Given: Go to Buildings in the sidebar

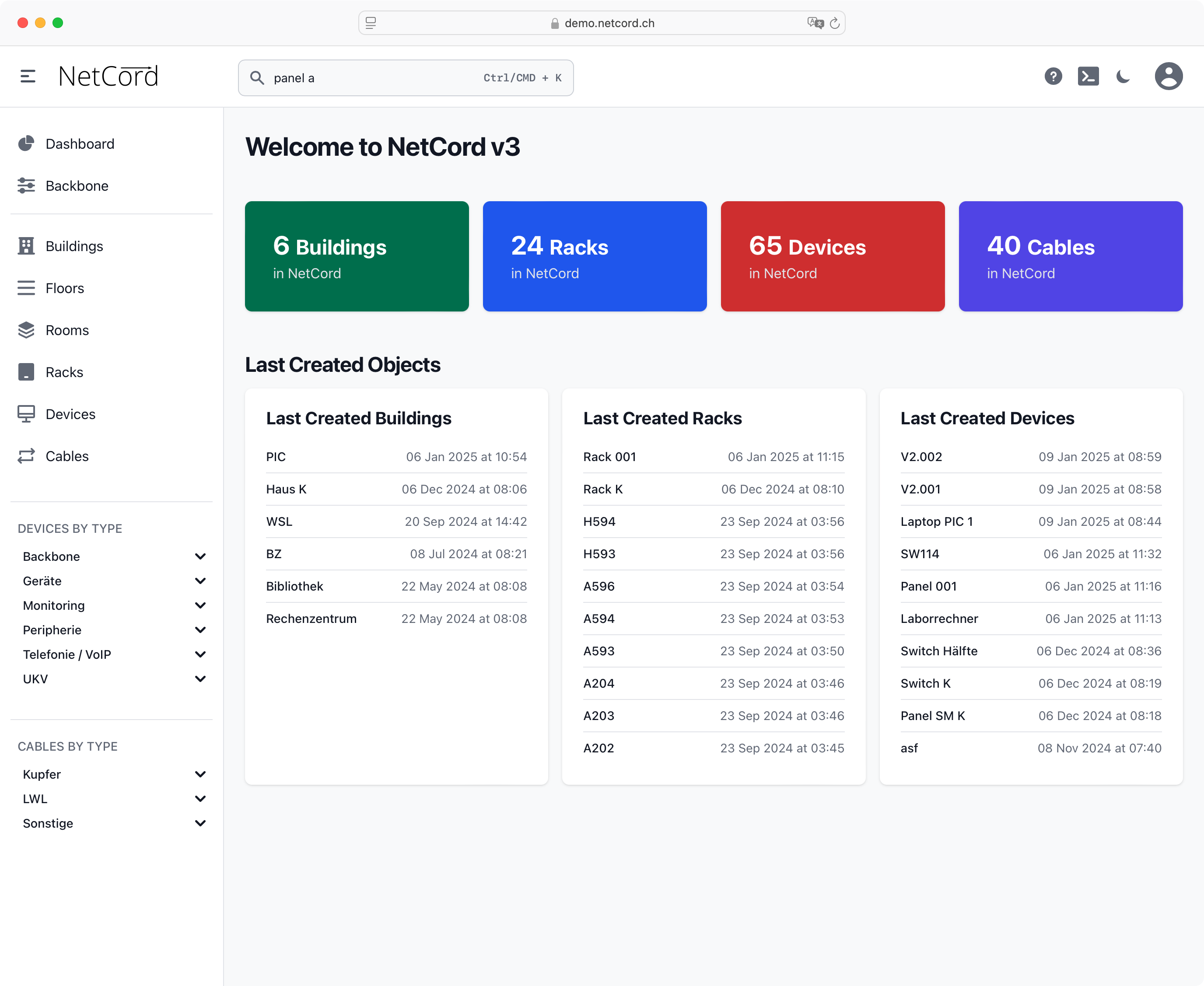Looking at the screenshot, I should [74, 246].
